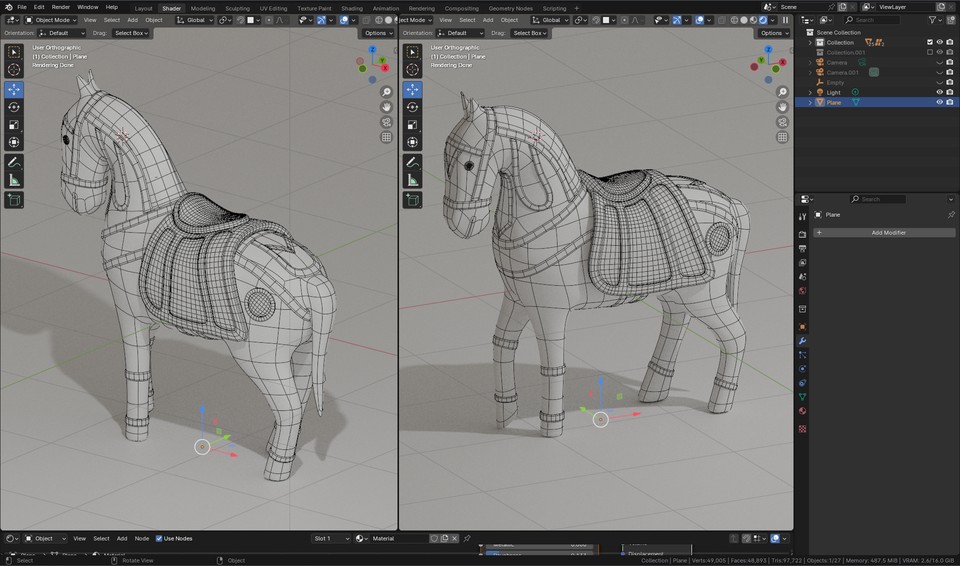Open Global orientation dropdown in left viewport

pos(195,20)
